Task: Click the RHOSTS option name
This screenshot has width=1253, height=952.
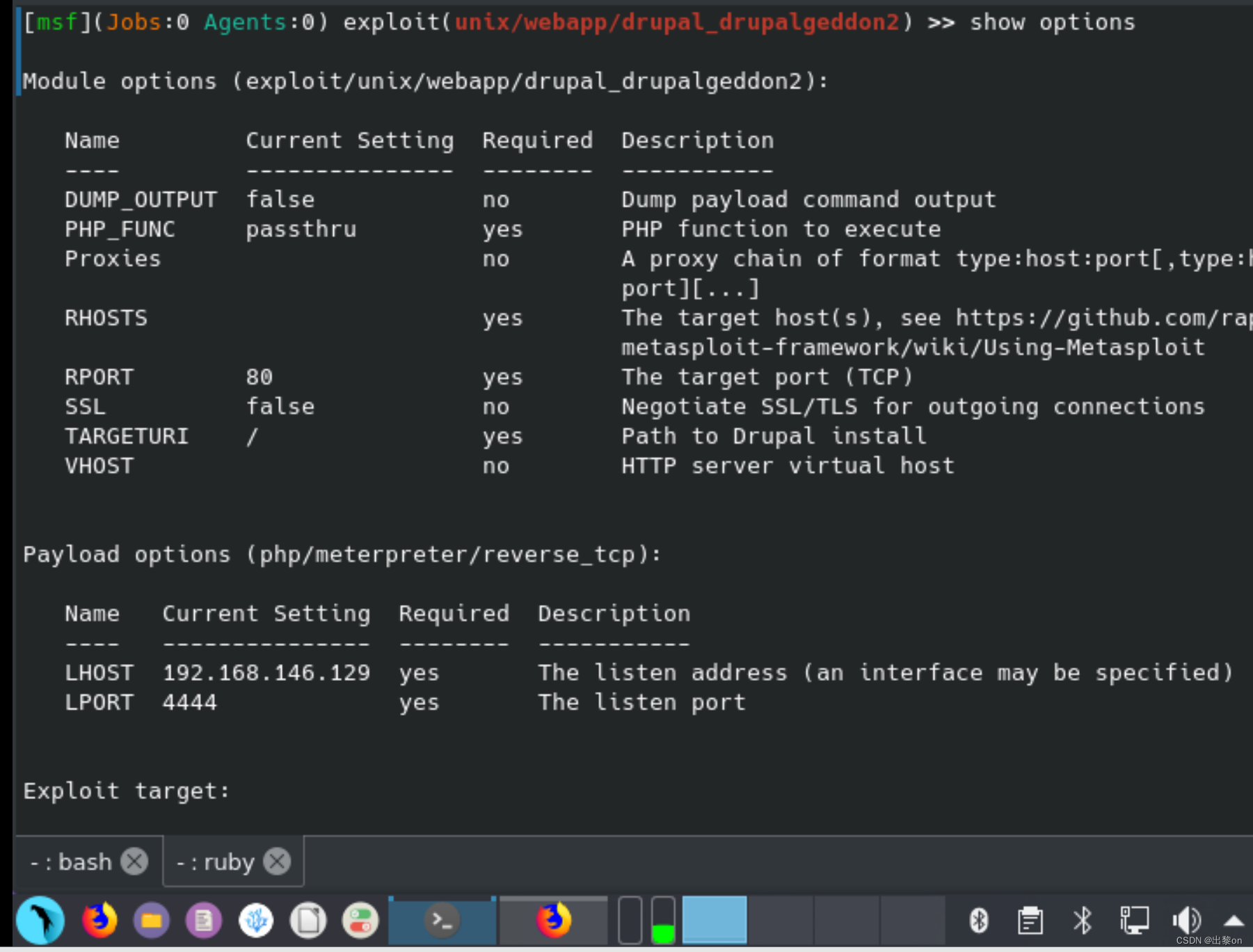Action: tap(106, 318)
